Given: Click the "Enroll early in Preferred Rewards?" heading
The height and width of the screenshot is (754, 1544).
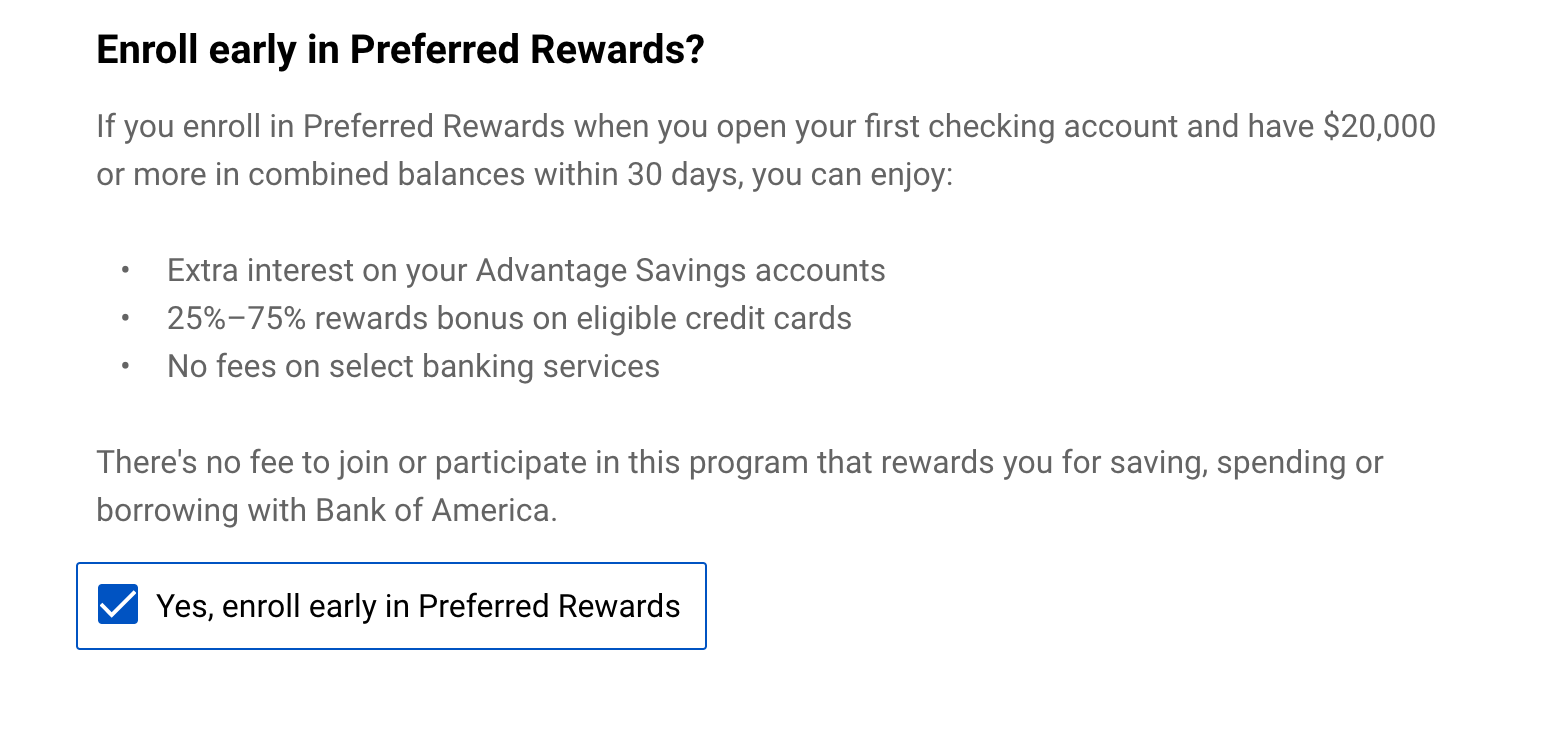Looking at the screenshot, I should point(400,51).
